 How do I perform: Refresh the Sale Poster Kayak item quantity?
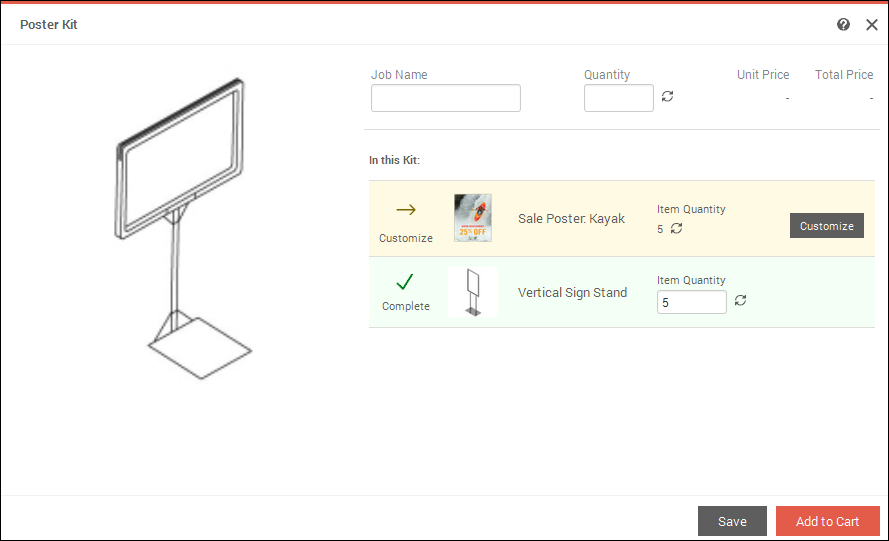[677, 229]
